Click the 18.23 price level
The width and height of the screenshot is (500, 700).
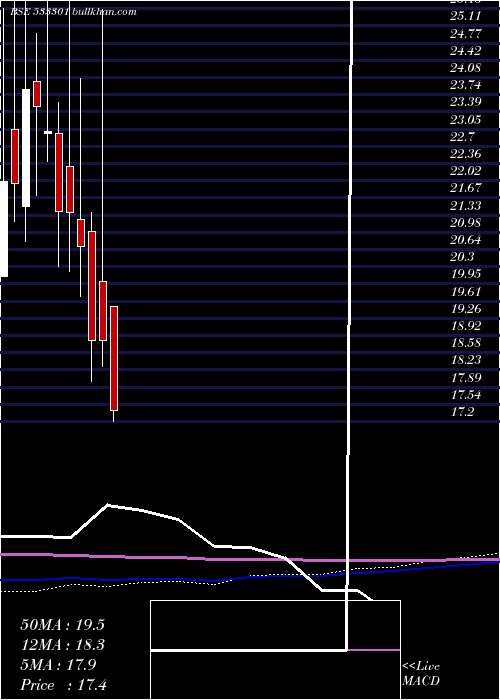click(465, 360)
